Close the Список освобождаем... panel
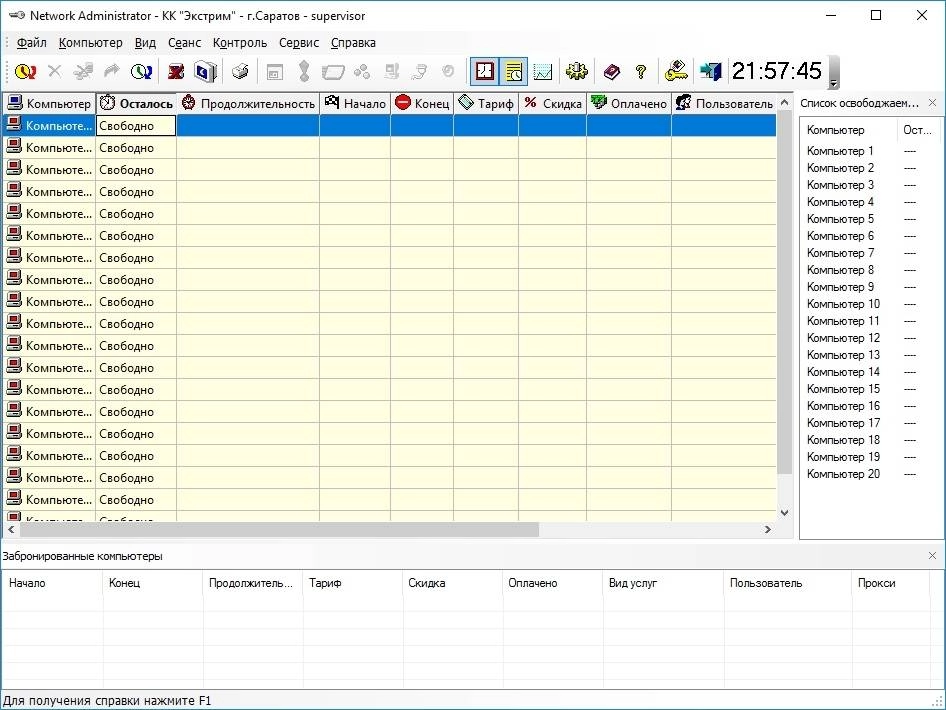The image size is (946, 710). click(x=932, y=103)
